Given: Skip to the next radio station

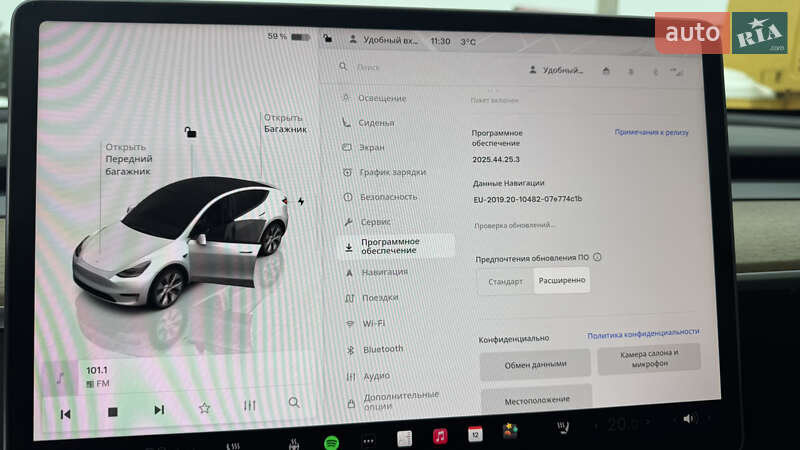Looking at the screenshot, I should point(159,410).
